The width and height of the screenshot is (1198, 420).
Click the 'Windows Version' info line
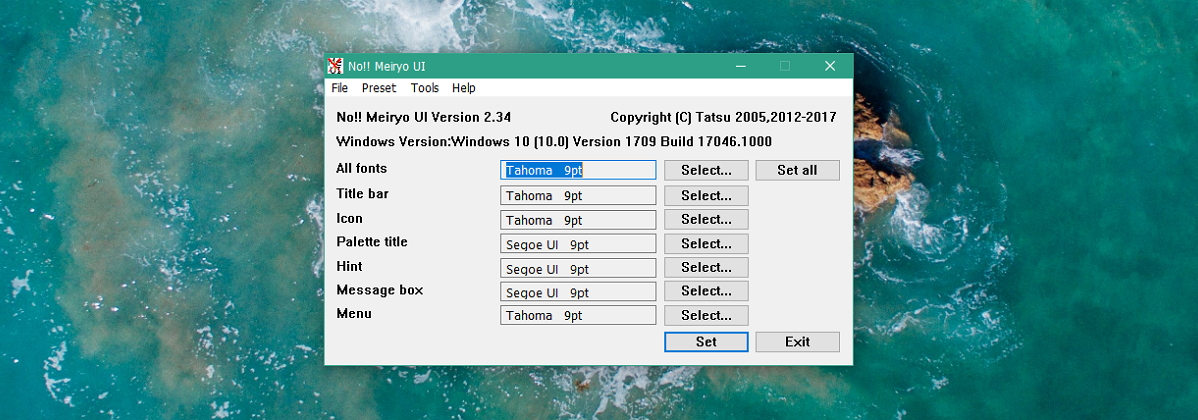(554, 142)
